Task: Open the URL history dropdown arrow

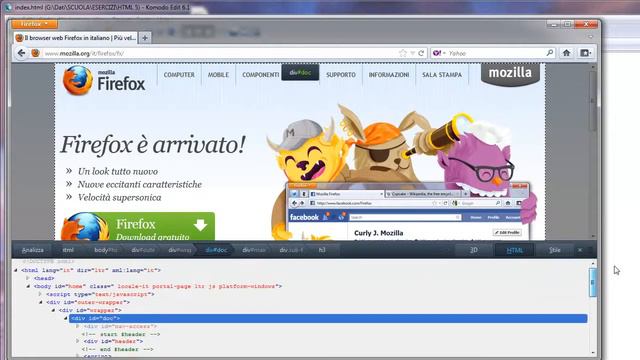Action: pos(413,53)
